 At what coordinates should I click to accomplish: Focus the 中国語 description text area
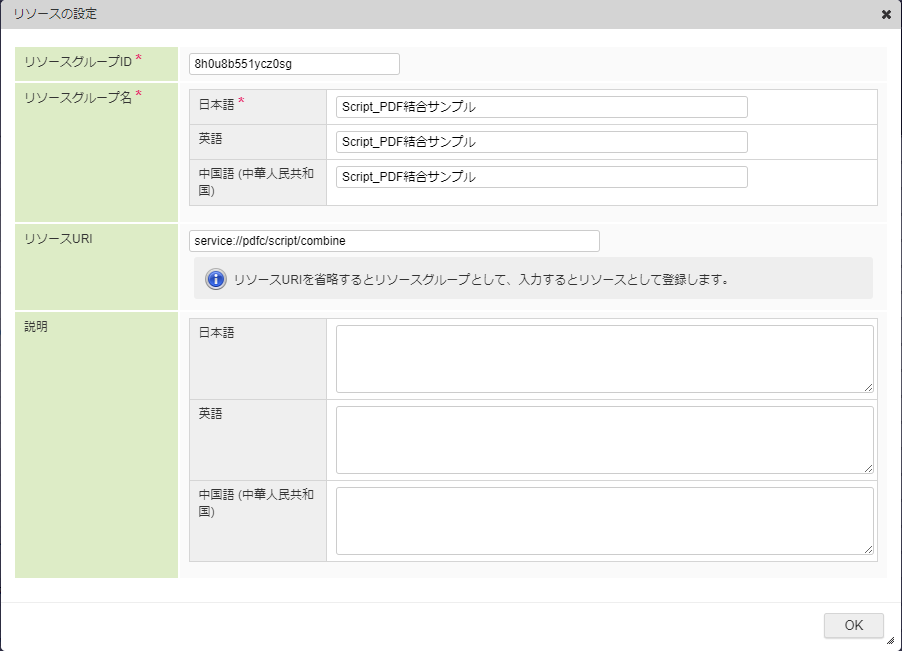pos(604,521)
